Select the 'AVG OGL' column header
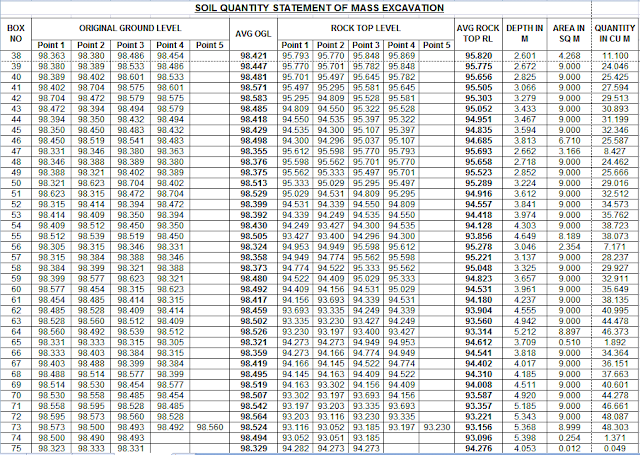The width and height of the screenshot is (640, 455). pyautogui.click(x=253, y=33)
